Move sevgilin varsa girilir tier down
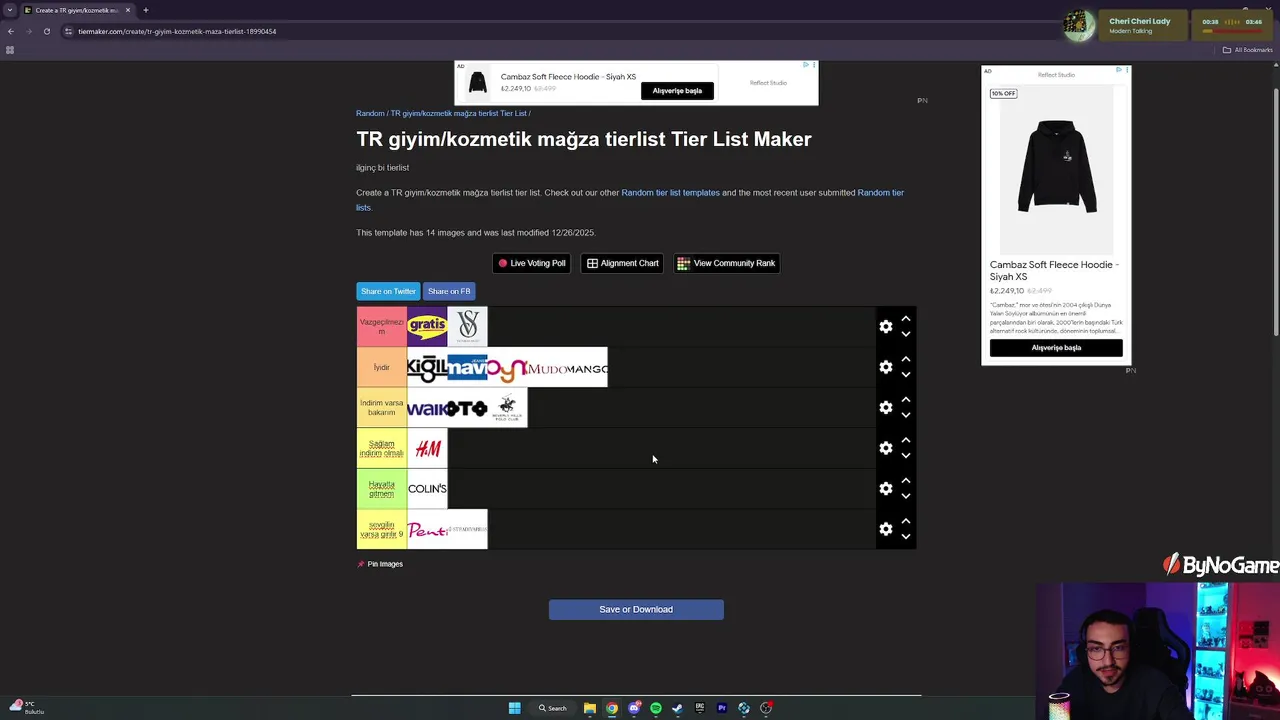Screen dimensions: 1280x720 pyautogui.click(x=905, y=536)
